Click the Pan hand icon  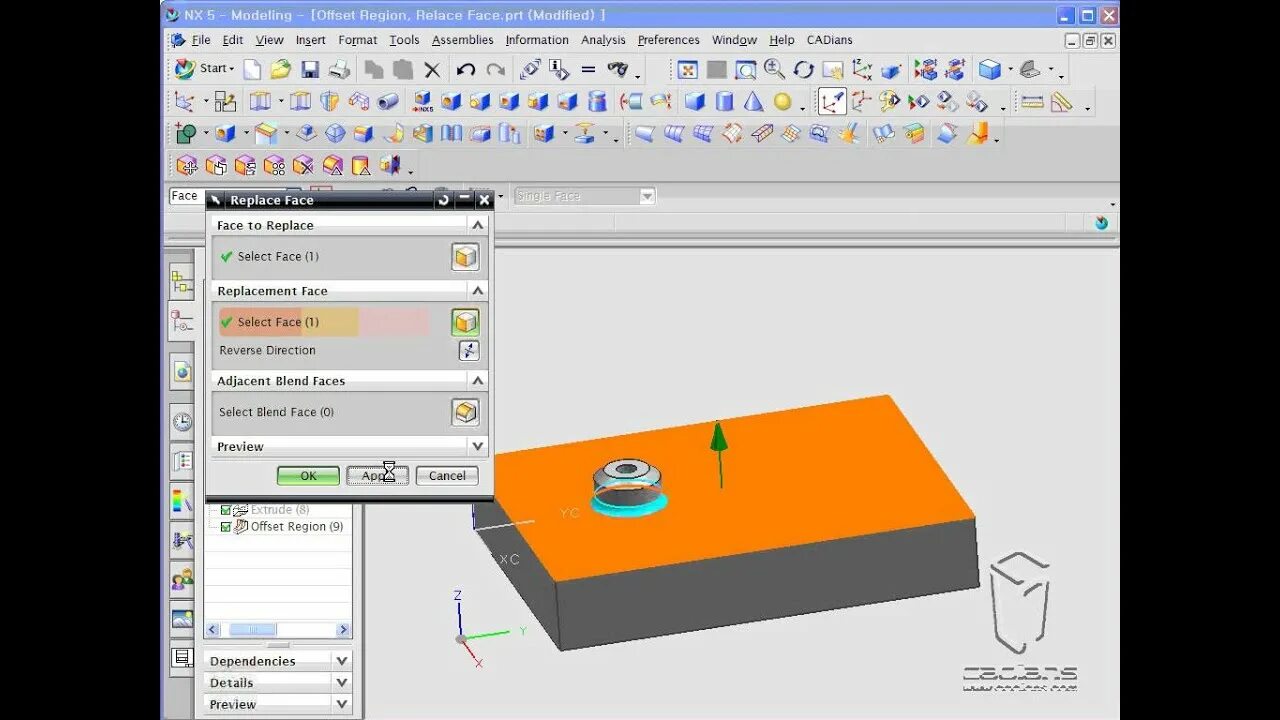pos(833,69)
